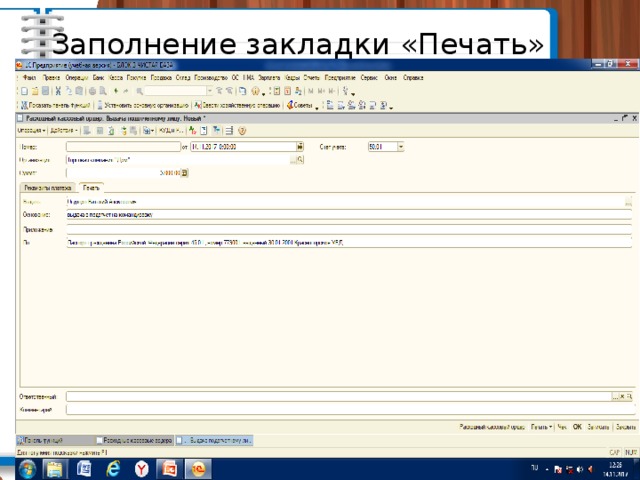Click the orange help icon in document toolbar
640x480 pixels.
[242, 131]
